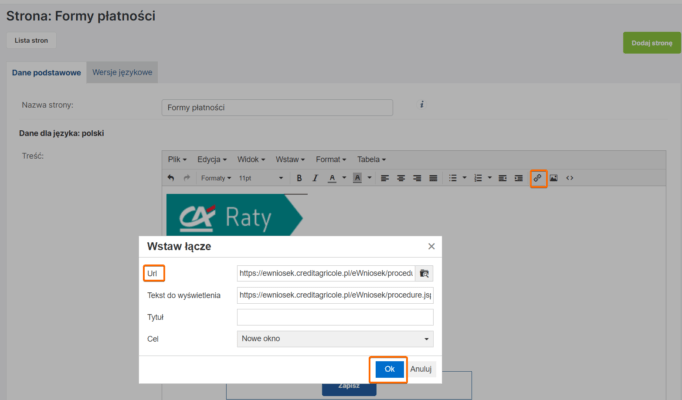Click the Anuluj button
The image size is (682, 400).
click(x=421, y=369)
